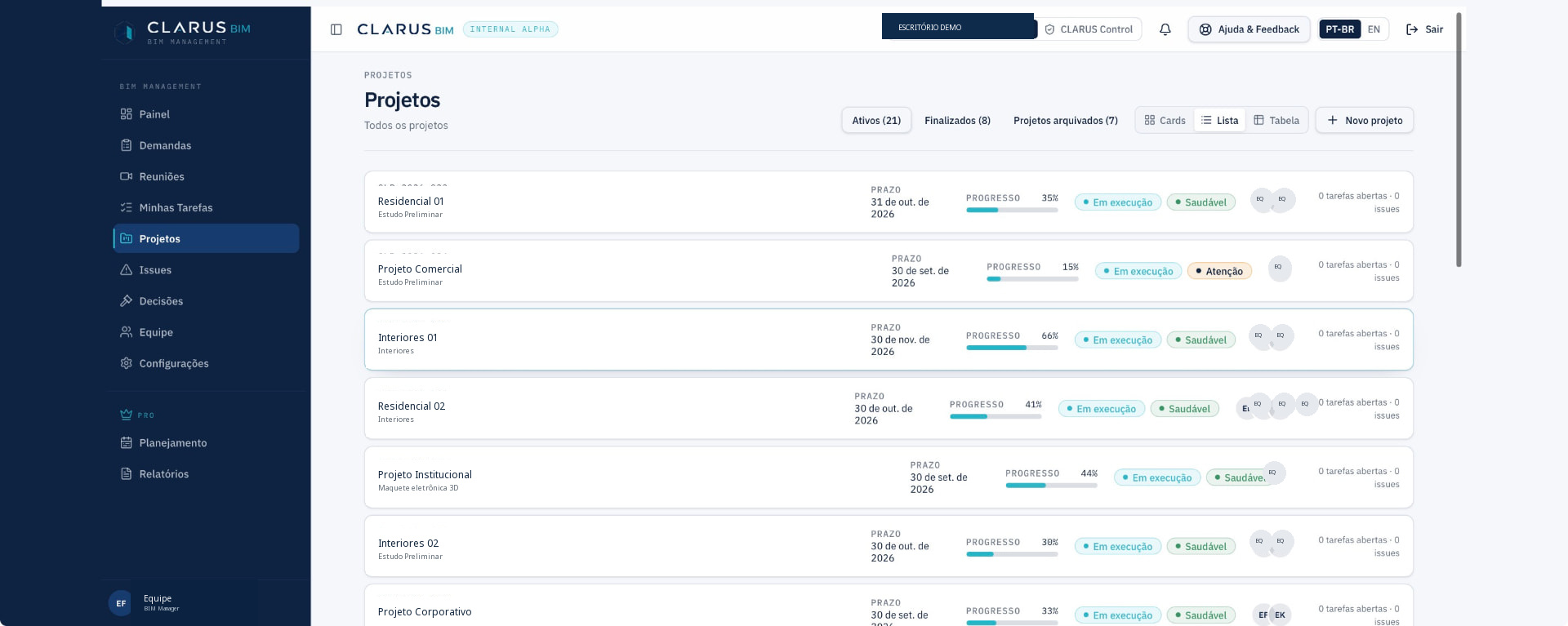Open Projetos in the sidebar

[206, 238]
